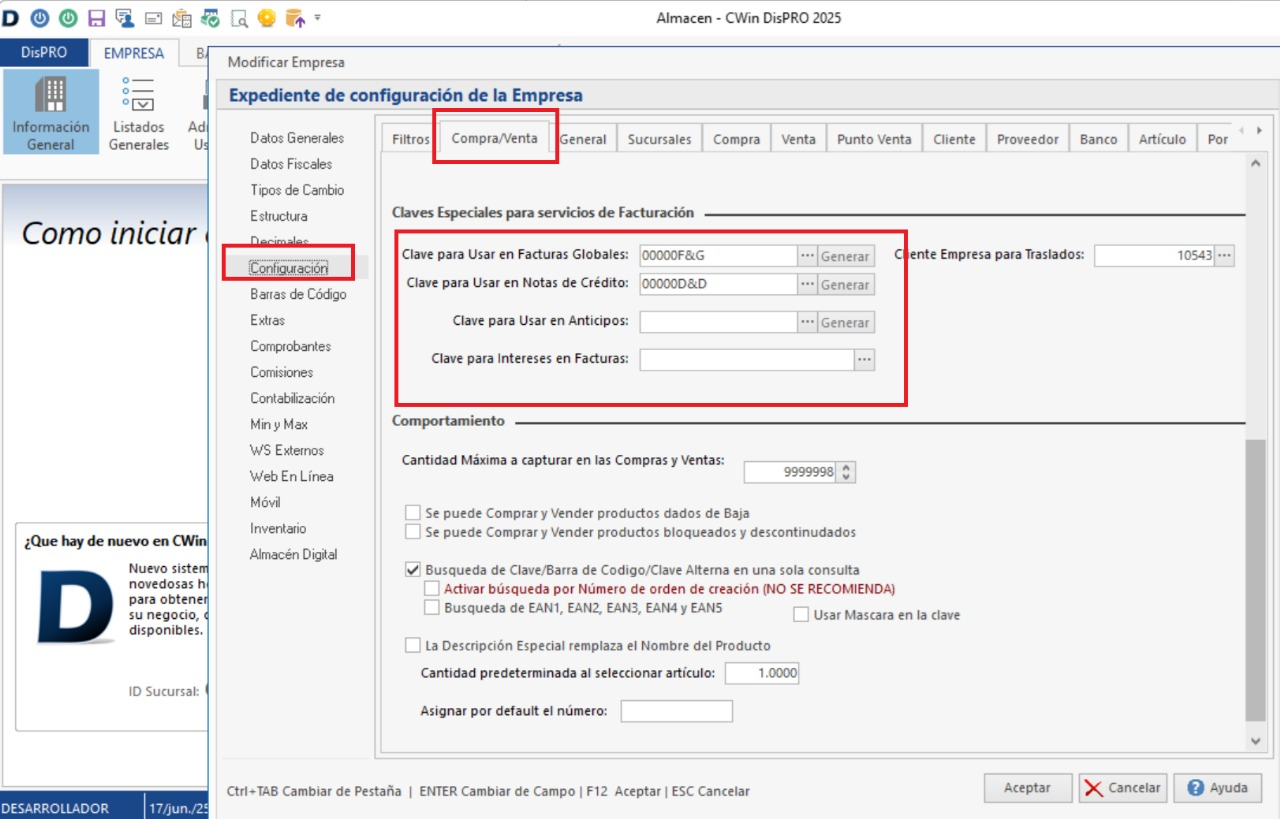This screenshot has height=819, width=1280.
Task: Open lookup for Clave en Facturas Globales
Action: click(807, 256)
